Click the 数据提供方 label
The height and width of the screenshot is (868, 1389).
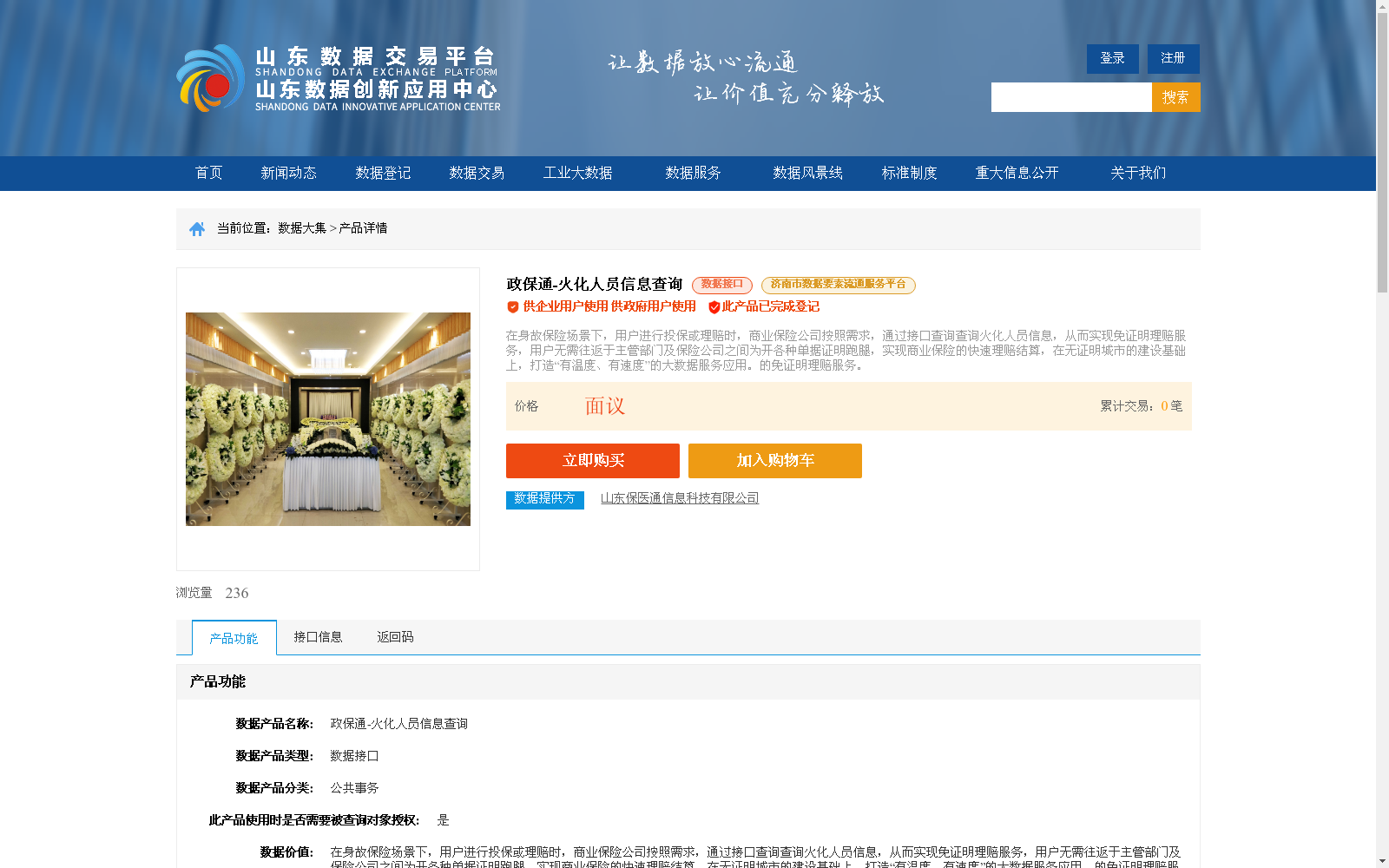[x=545, y=500]
